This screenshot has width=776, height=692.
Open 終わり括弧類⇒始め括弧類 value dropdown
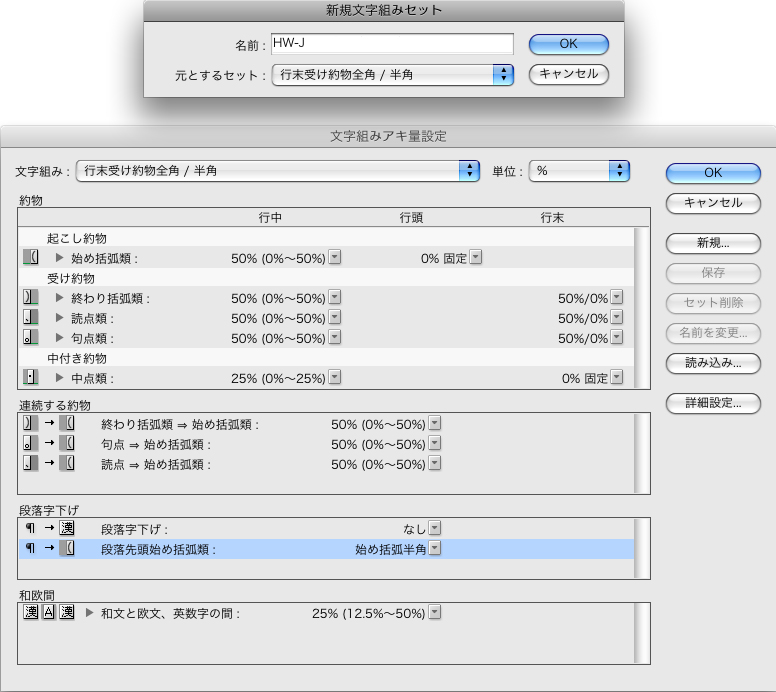pyautogui.click(x=435, y=423)
